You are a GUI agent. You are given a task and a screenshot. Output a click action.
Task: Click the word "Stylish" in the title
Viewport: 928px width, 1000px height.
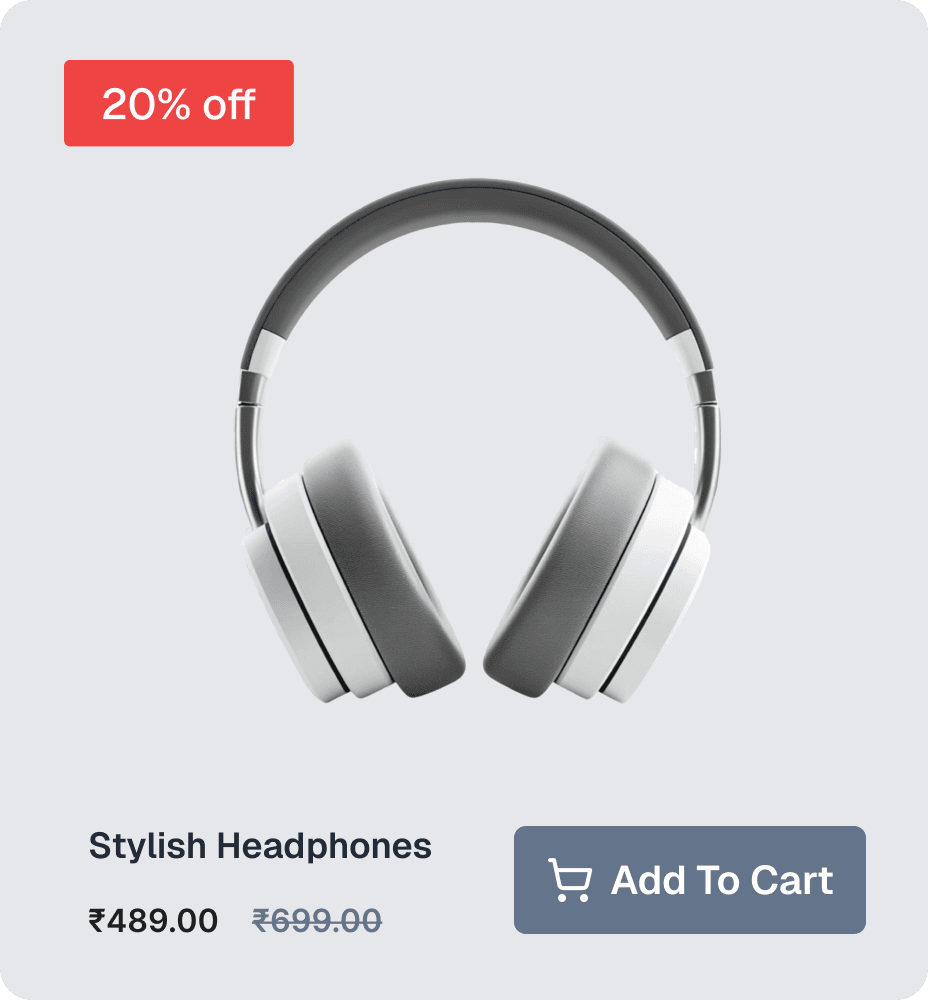click(147, 846)
